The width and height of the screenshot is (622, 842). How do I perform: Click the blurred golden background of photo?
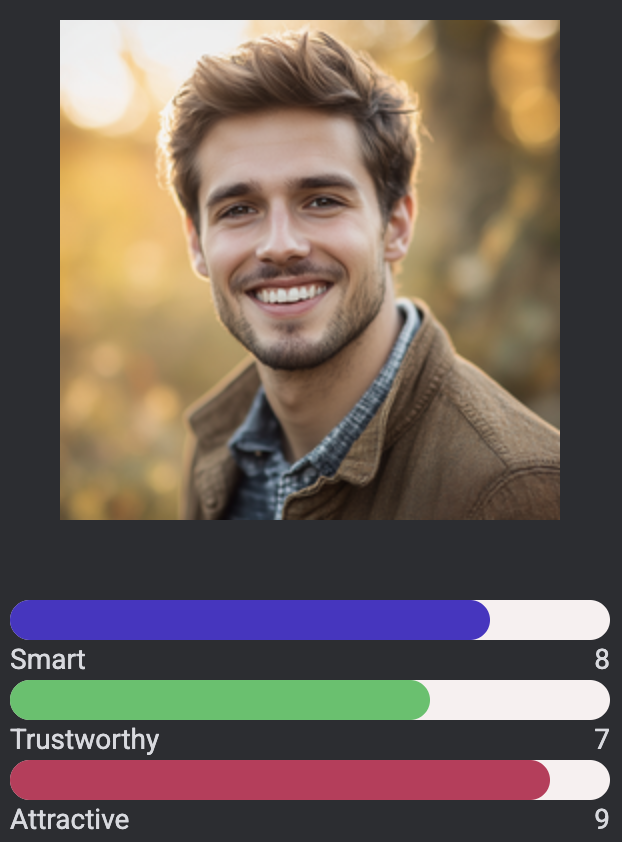[x=113, y=268]
